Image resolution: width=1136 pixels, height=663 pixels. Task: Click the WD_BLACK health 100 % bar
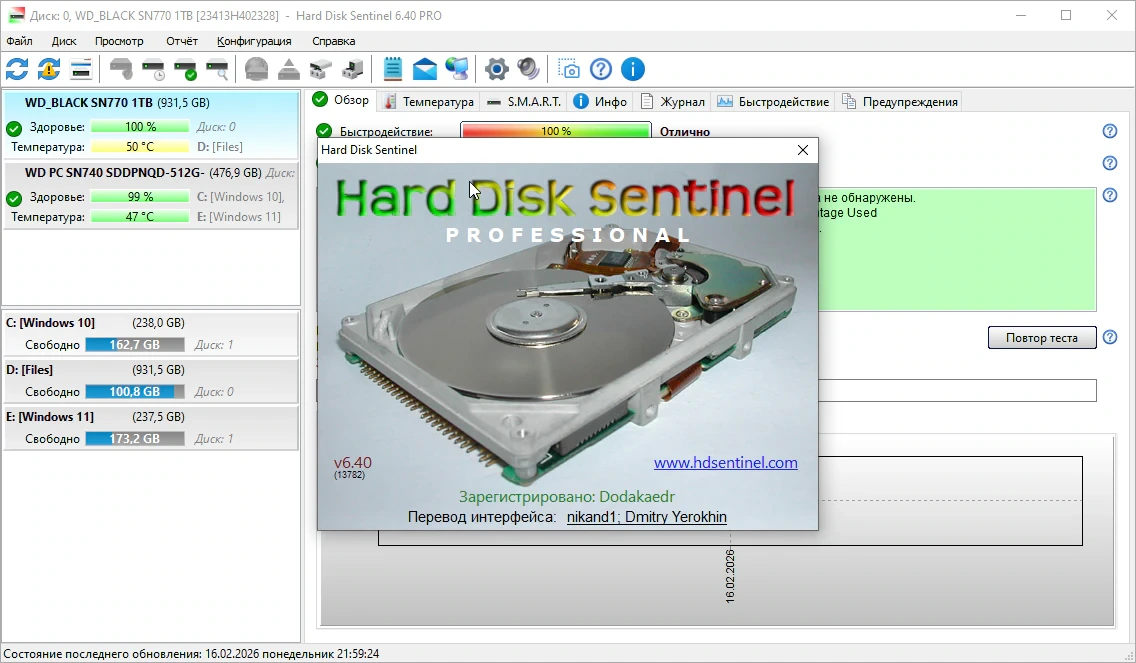140,127
